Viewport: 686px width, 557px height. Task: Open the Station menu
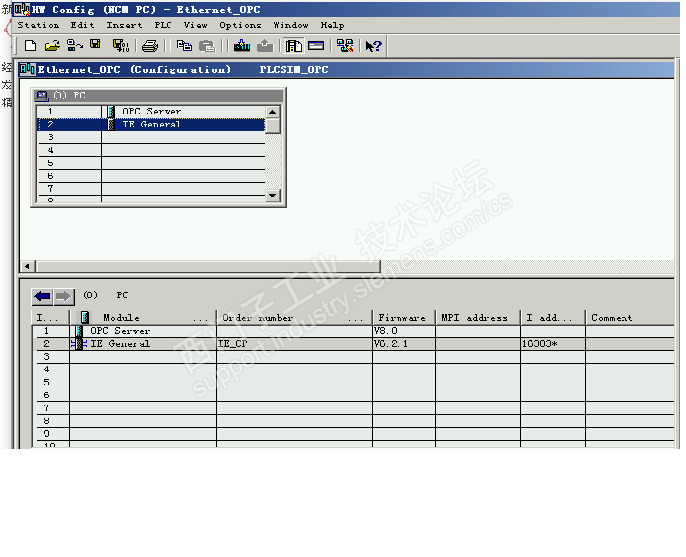38,25
